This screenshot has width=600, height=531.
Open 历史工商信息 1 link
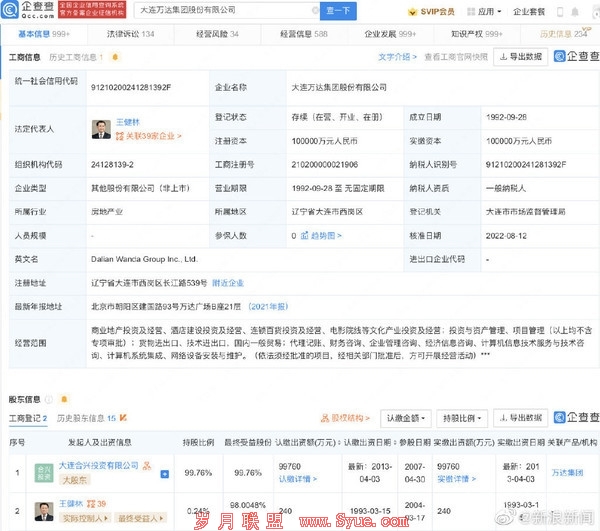pyautogui.click(x=76, y=57)
